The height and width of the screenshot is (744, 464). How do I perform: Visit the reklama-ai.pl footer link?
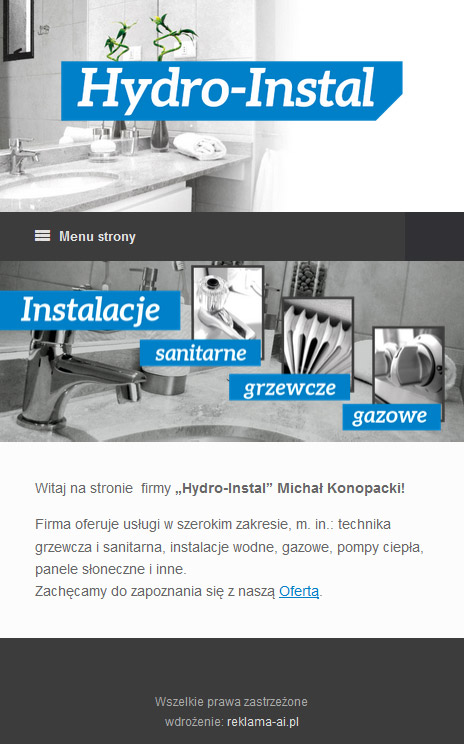pyautogui.click(x=263, y=722)
